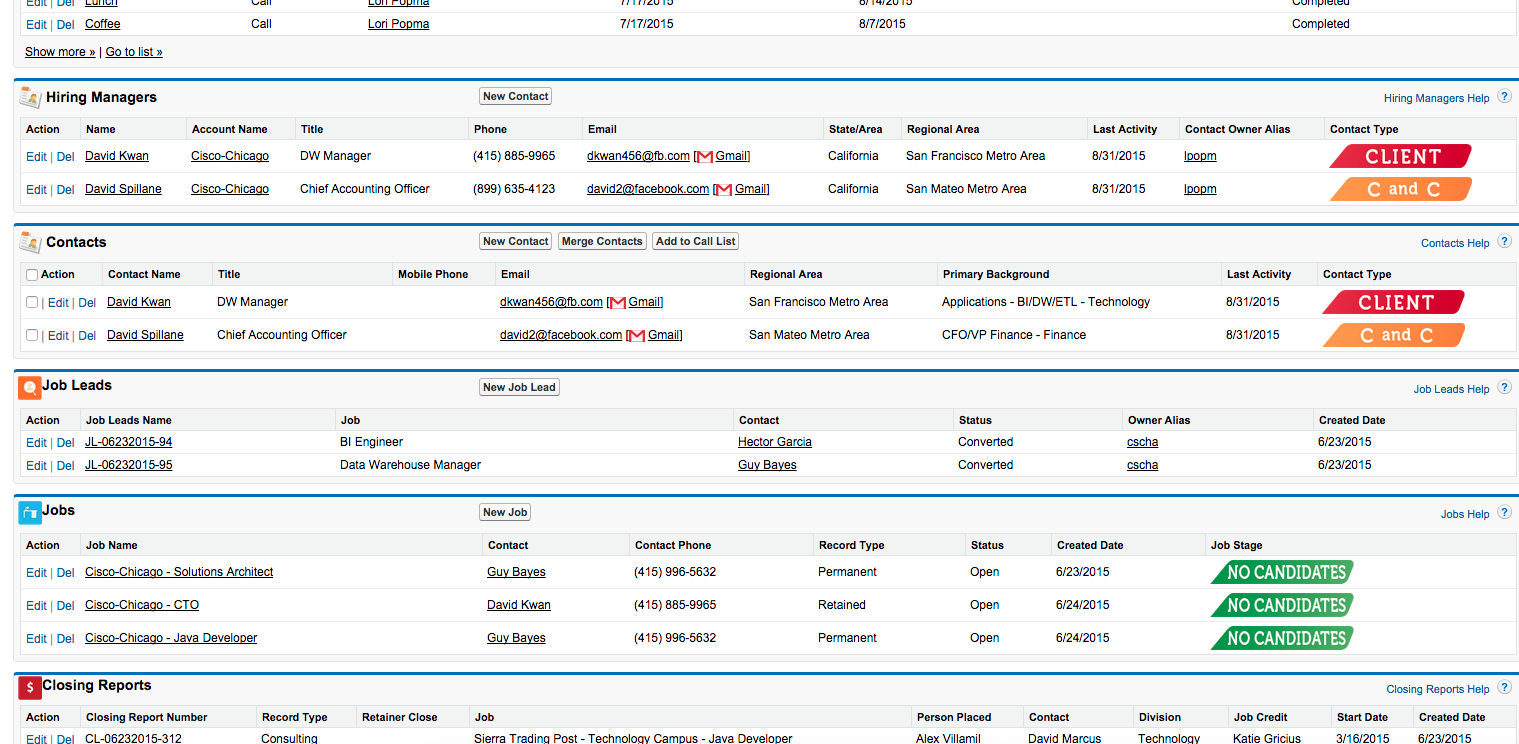Image resolution: width=1519 pixels, height=744 pixels.
Task: Click the Show more » link
Action: click(x=60, y=52)
